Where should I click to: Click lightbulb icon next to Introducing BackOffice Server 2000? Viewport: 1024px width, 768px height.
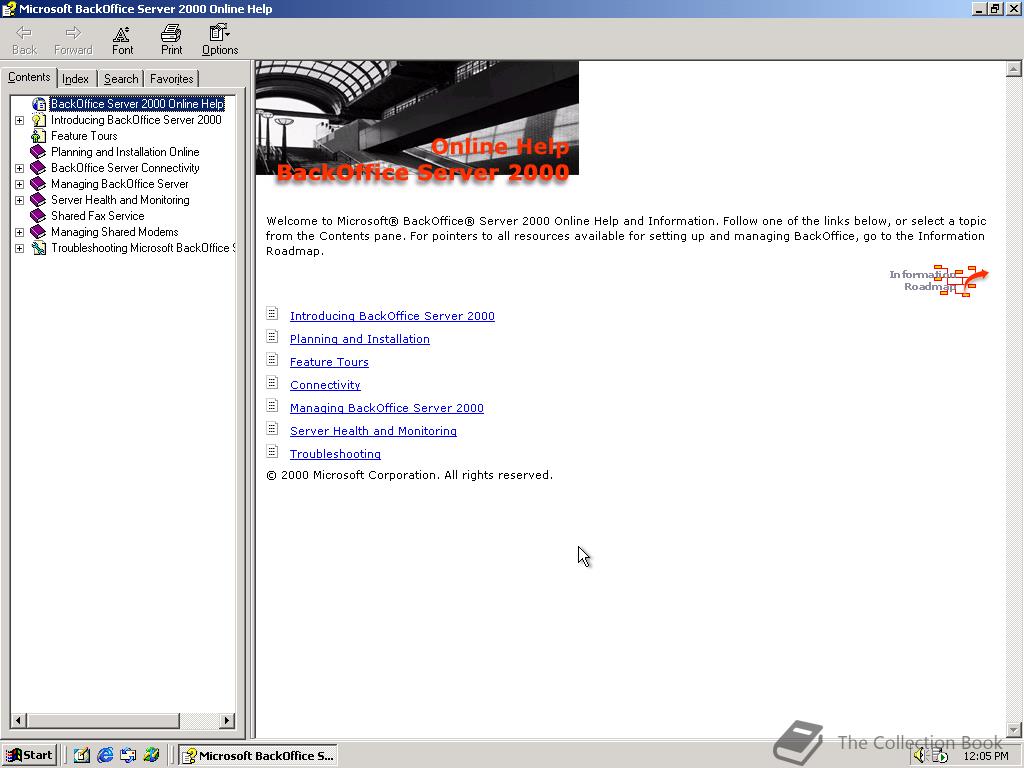click(x=39, y=120)
